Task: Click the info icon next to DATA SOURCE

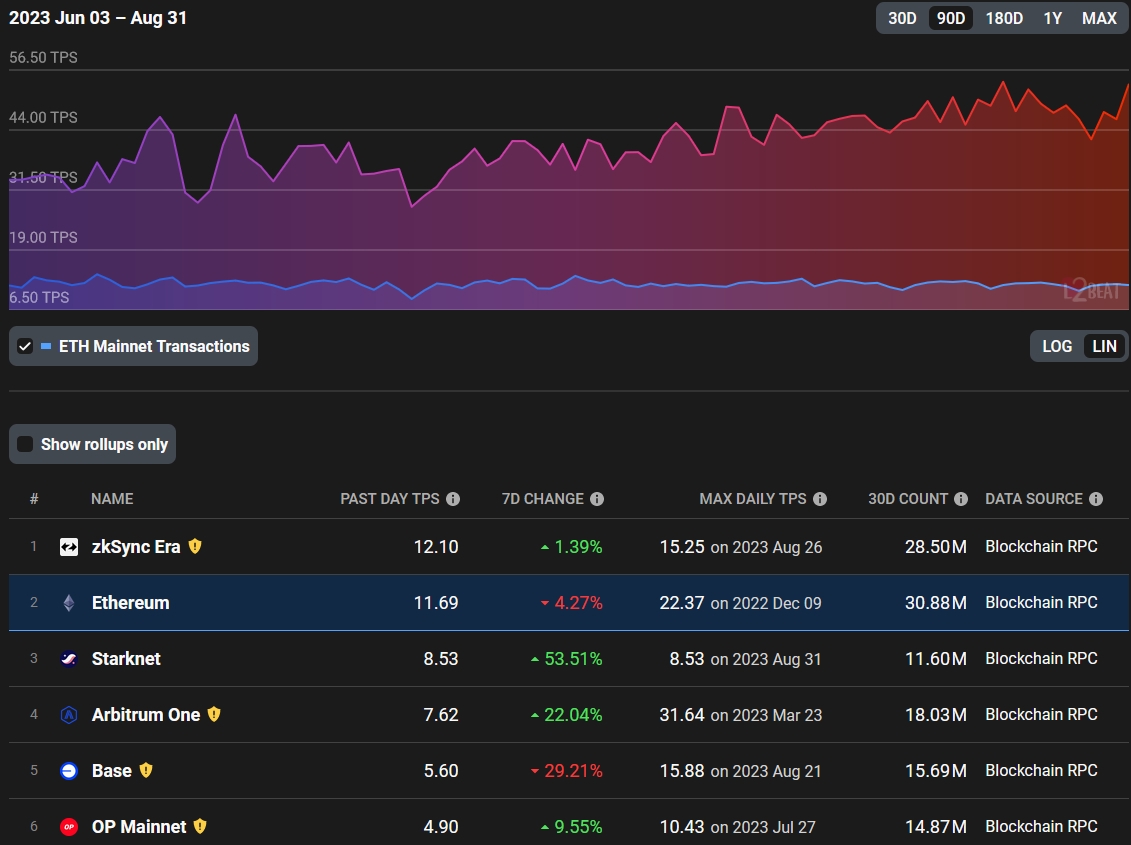Action: (x=1096, y=499)
